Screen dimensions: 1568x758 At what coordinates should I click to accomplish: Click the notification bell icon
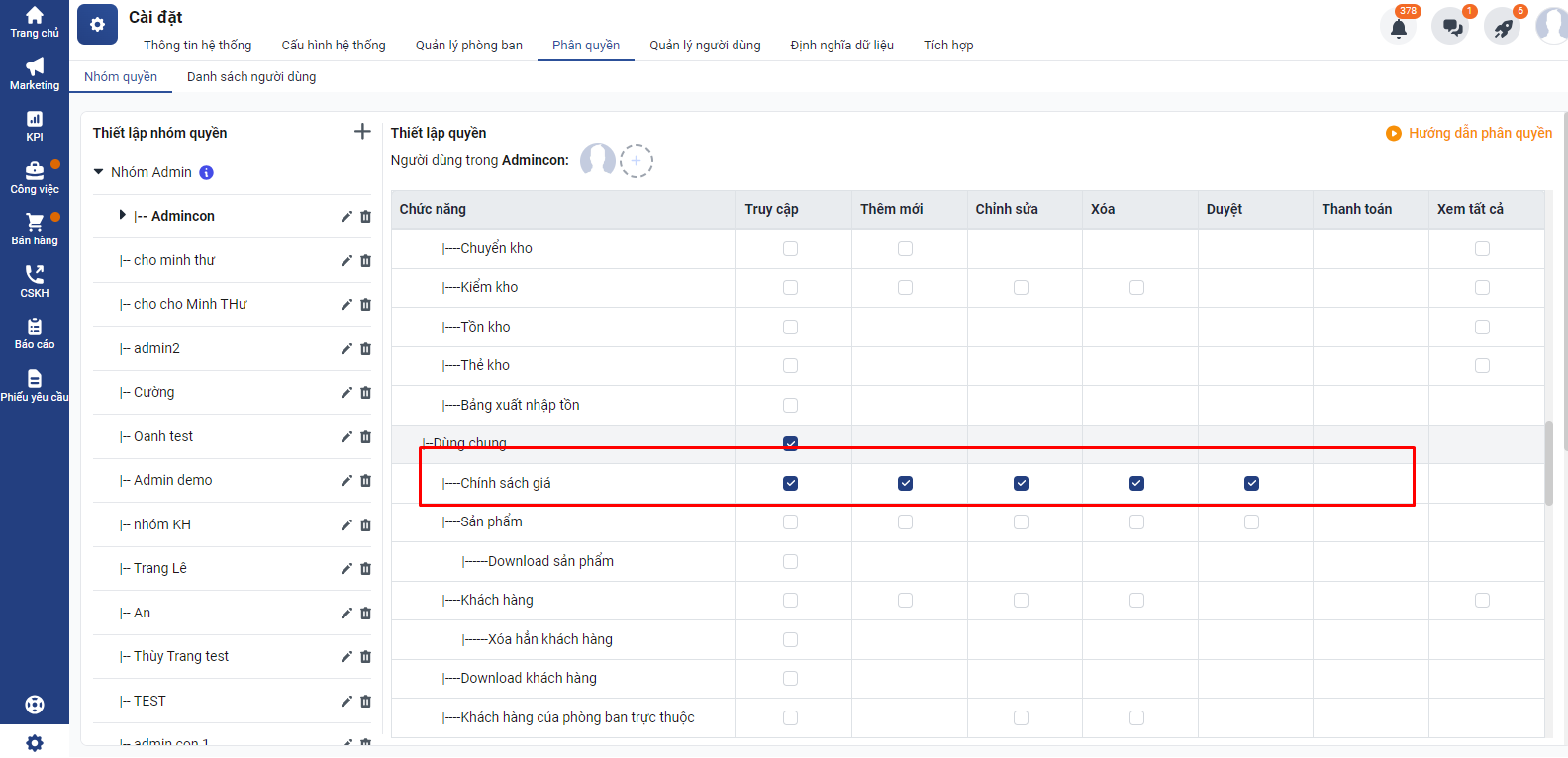coord(1398,28)
